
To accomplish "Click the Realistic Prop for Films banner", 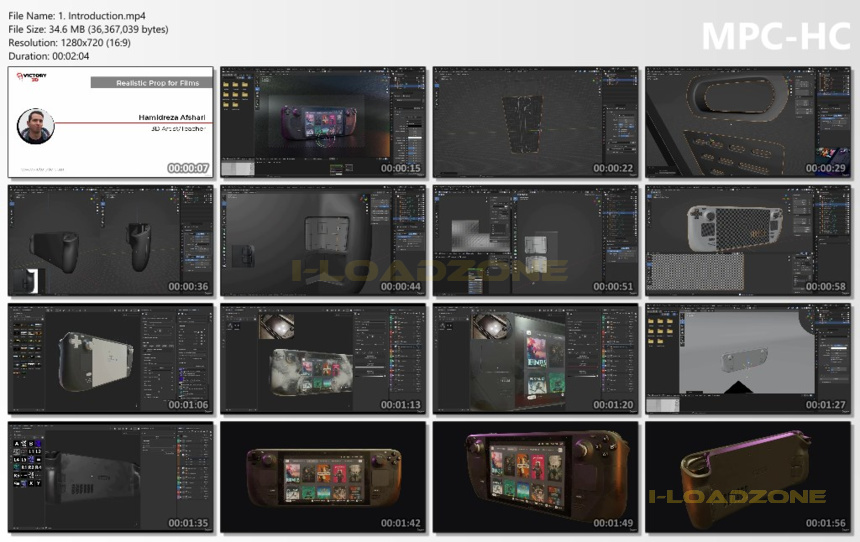I will 152,83.
